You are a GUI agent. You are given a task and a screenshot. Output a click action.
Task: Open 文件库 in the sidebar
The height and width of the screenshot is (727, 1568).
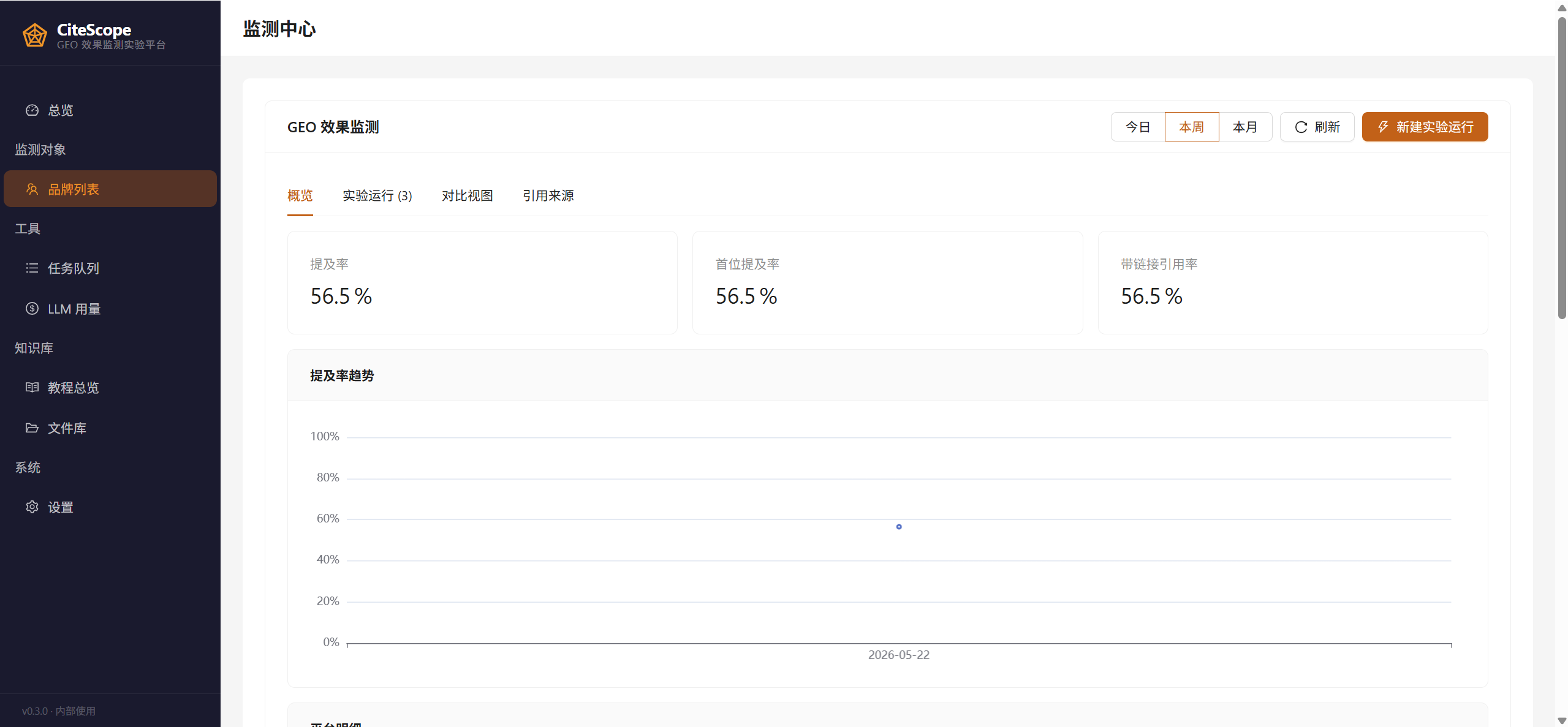coord(110,428)
